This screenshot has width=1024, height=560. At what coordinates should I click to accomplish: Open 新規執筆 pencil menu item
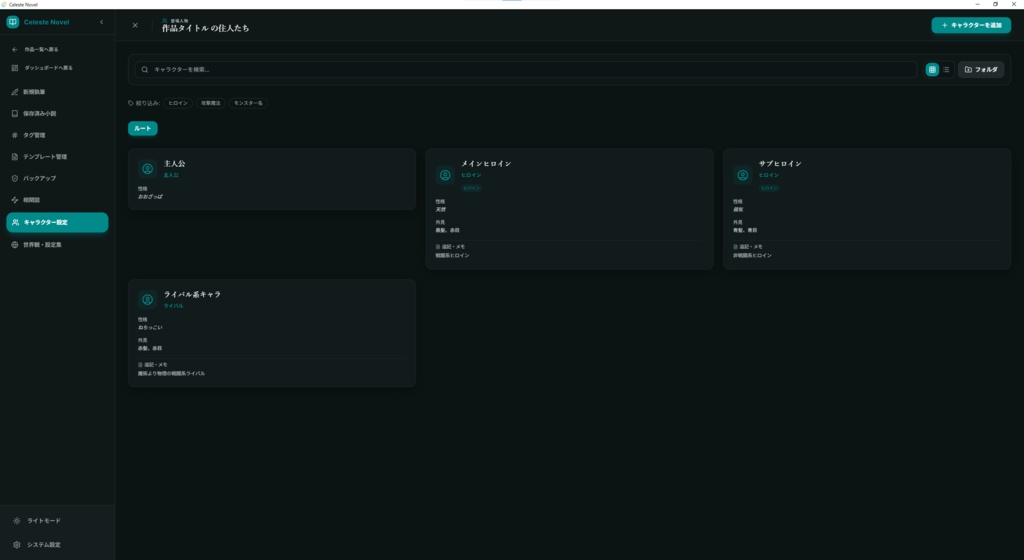[57, 92]
